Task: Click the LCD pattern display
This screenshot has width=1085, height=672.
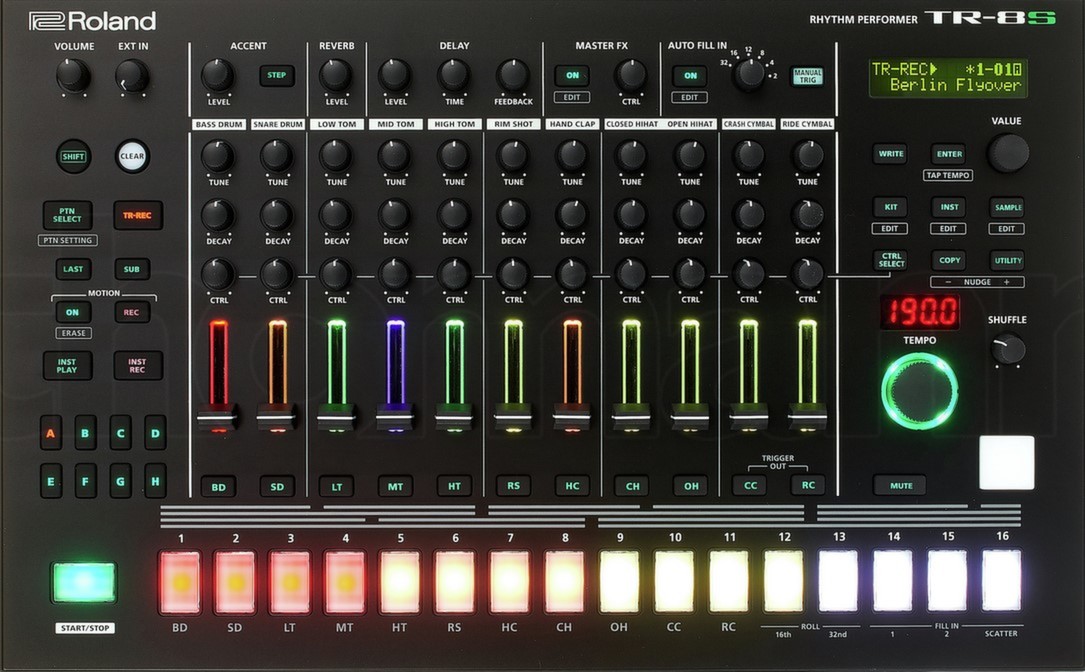Action: [947, 78]
